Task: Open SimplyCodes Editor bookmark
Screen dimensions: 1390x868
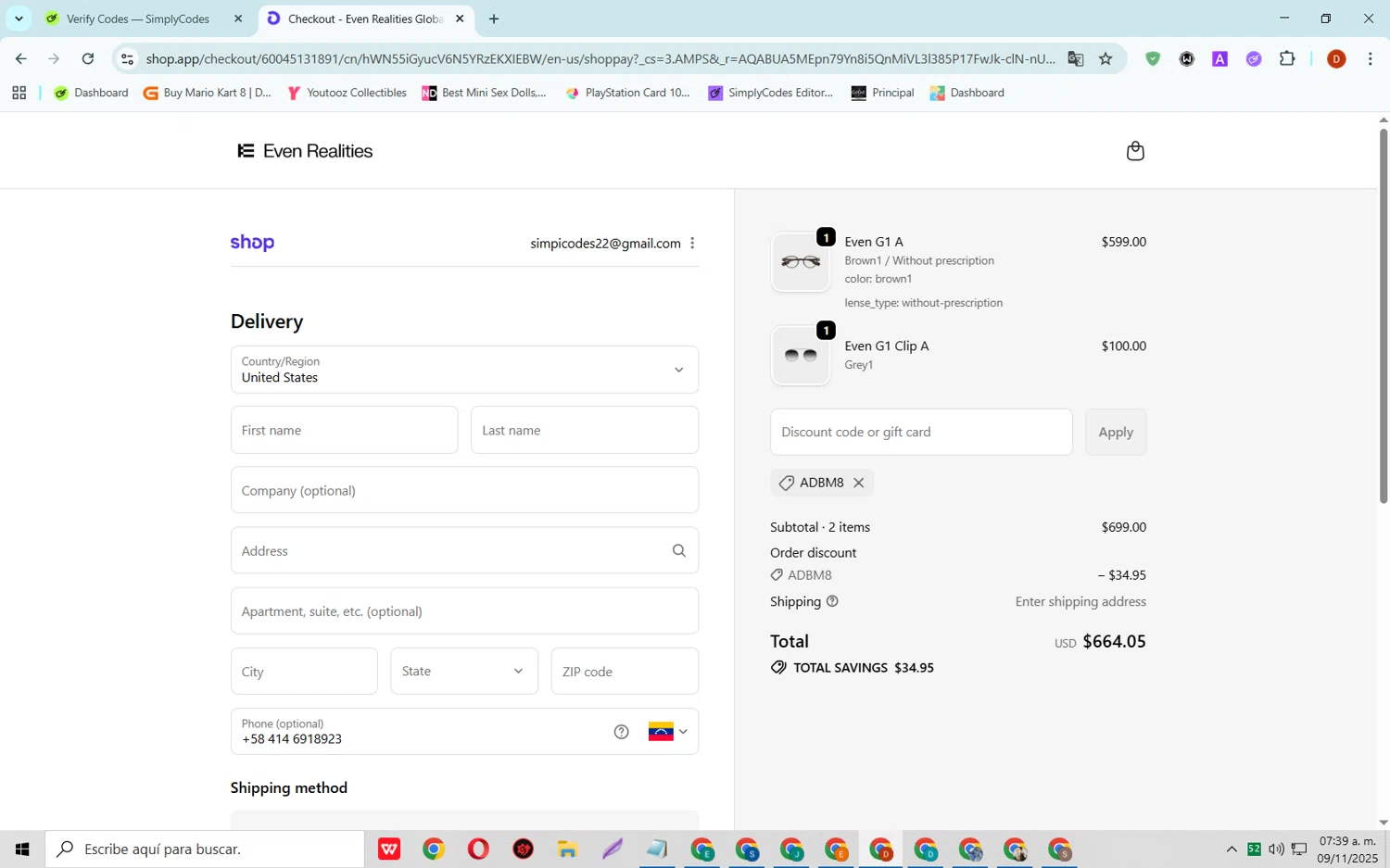Action: 771,93
